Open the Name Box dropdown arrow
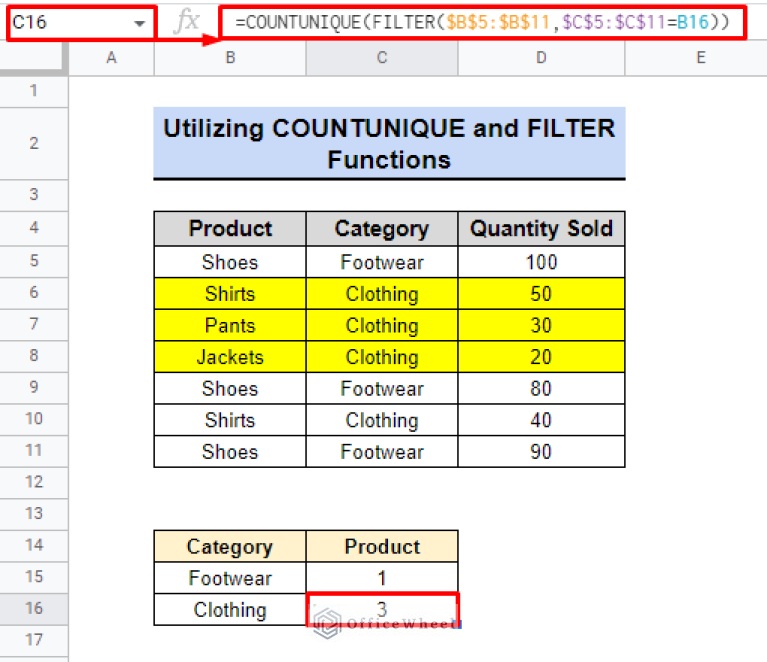The width and height of the screenshot is (767, 662). pos(137,22)
